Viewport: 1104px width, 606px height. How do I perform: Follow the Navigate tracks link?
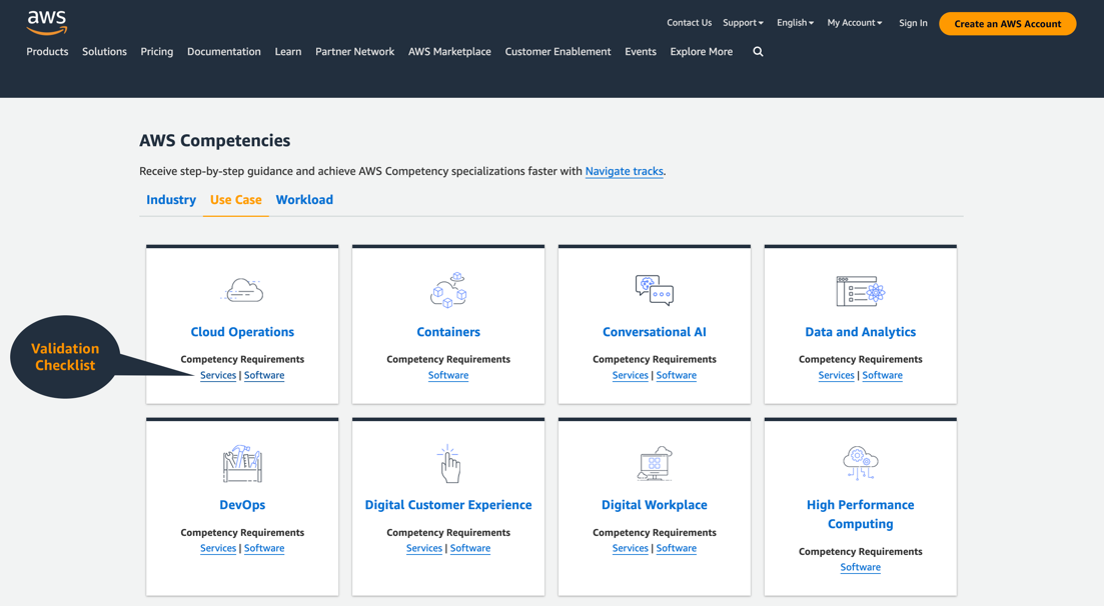coord(625,171)
